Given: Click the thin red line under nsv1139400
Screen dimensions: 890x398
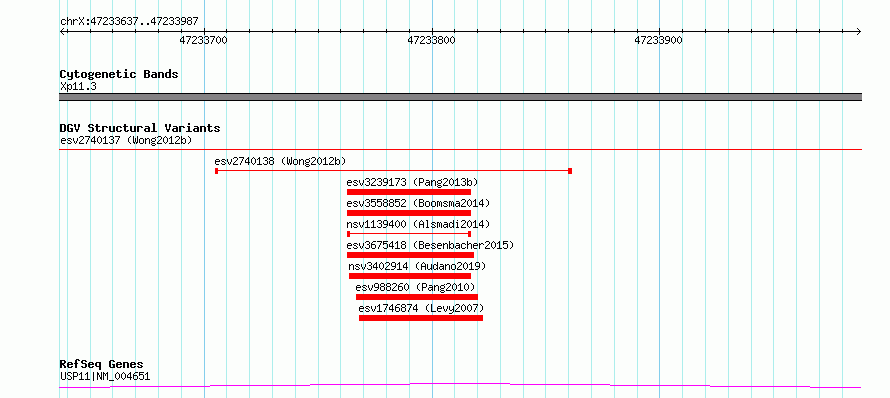Looking at the screenshot, I should (409, 234).
